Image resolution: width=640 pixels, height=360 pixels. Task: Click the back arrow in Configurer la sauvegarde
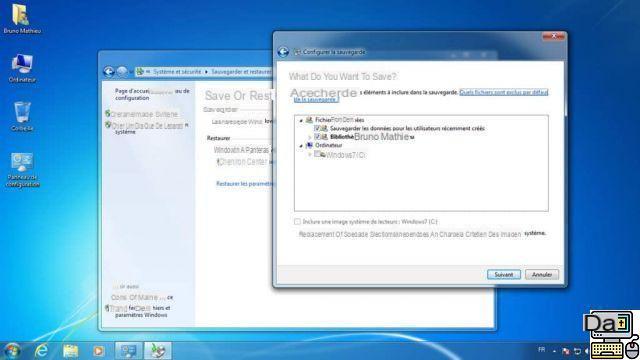click(283, 52)
